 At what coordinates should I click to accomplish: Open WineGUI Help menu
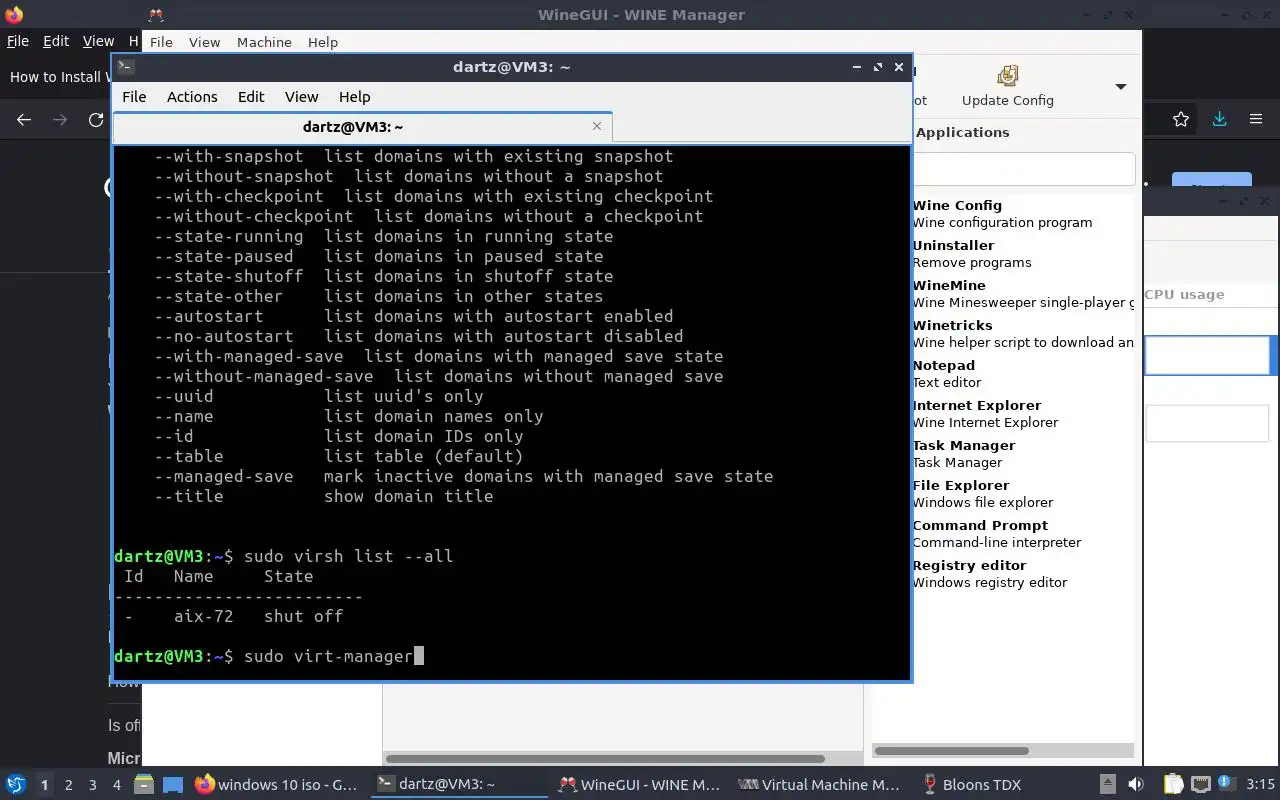tap(323, 42)
